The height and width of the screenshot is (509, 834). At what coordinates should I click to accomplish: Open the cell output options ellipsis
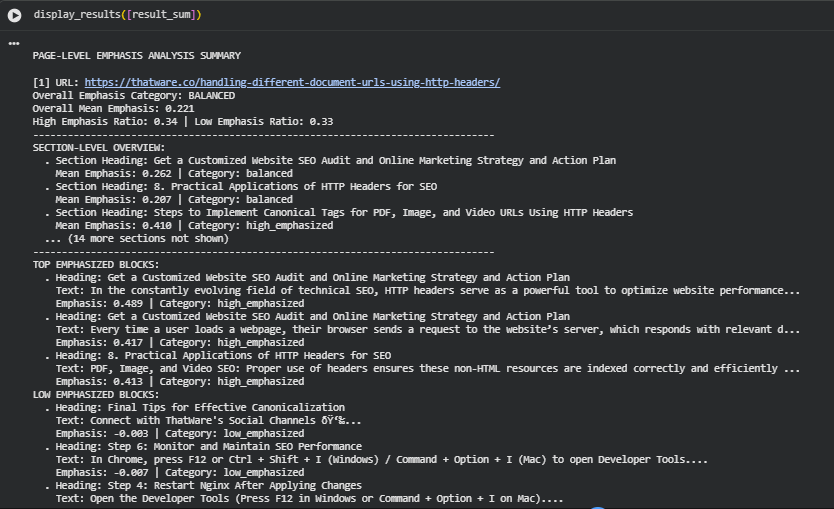(x=14, y=43)
